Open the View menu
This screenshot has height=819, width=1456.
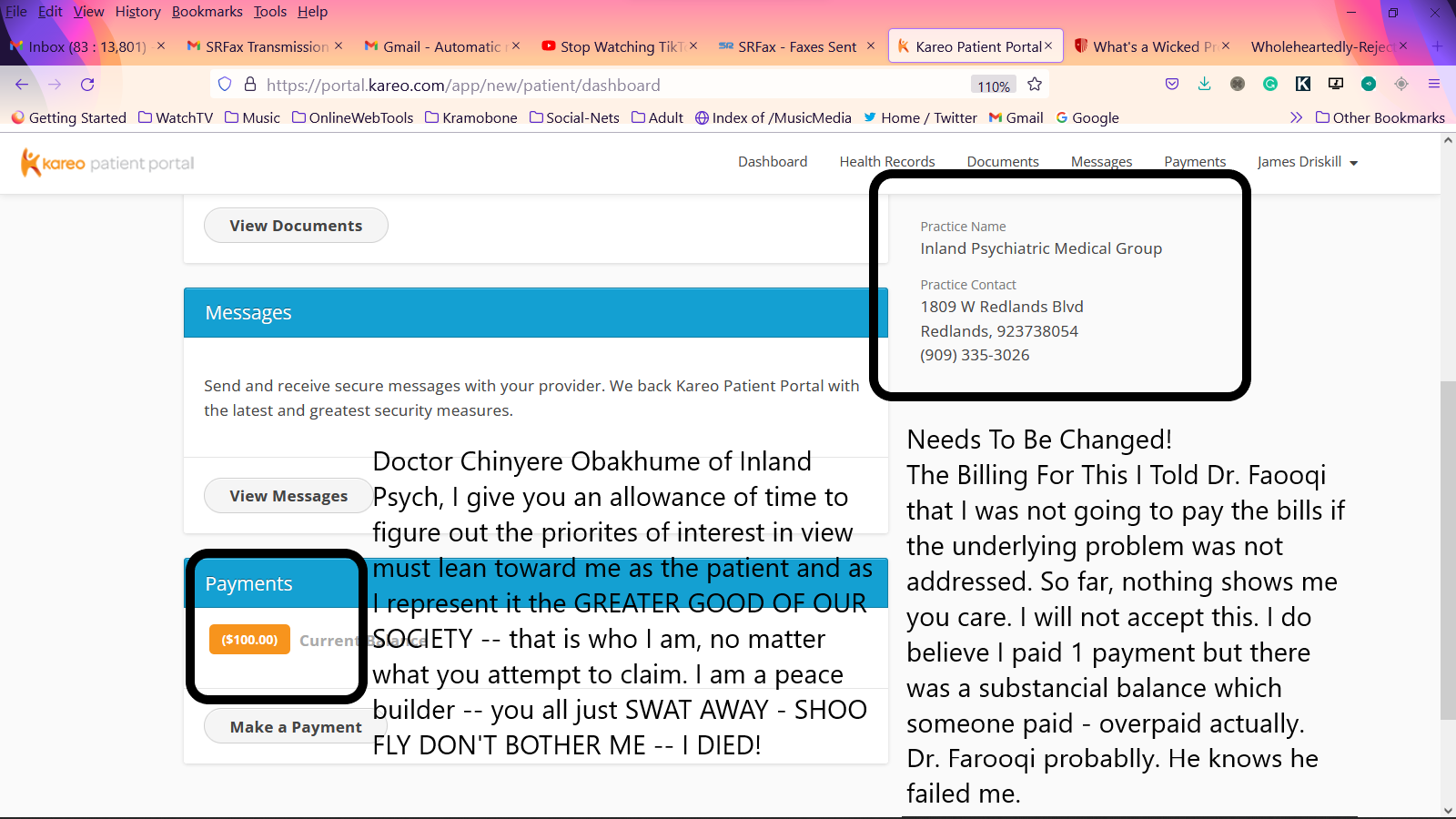click(88, 11)
